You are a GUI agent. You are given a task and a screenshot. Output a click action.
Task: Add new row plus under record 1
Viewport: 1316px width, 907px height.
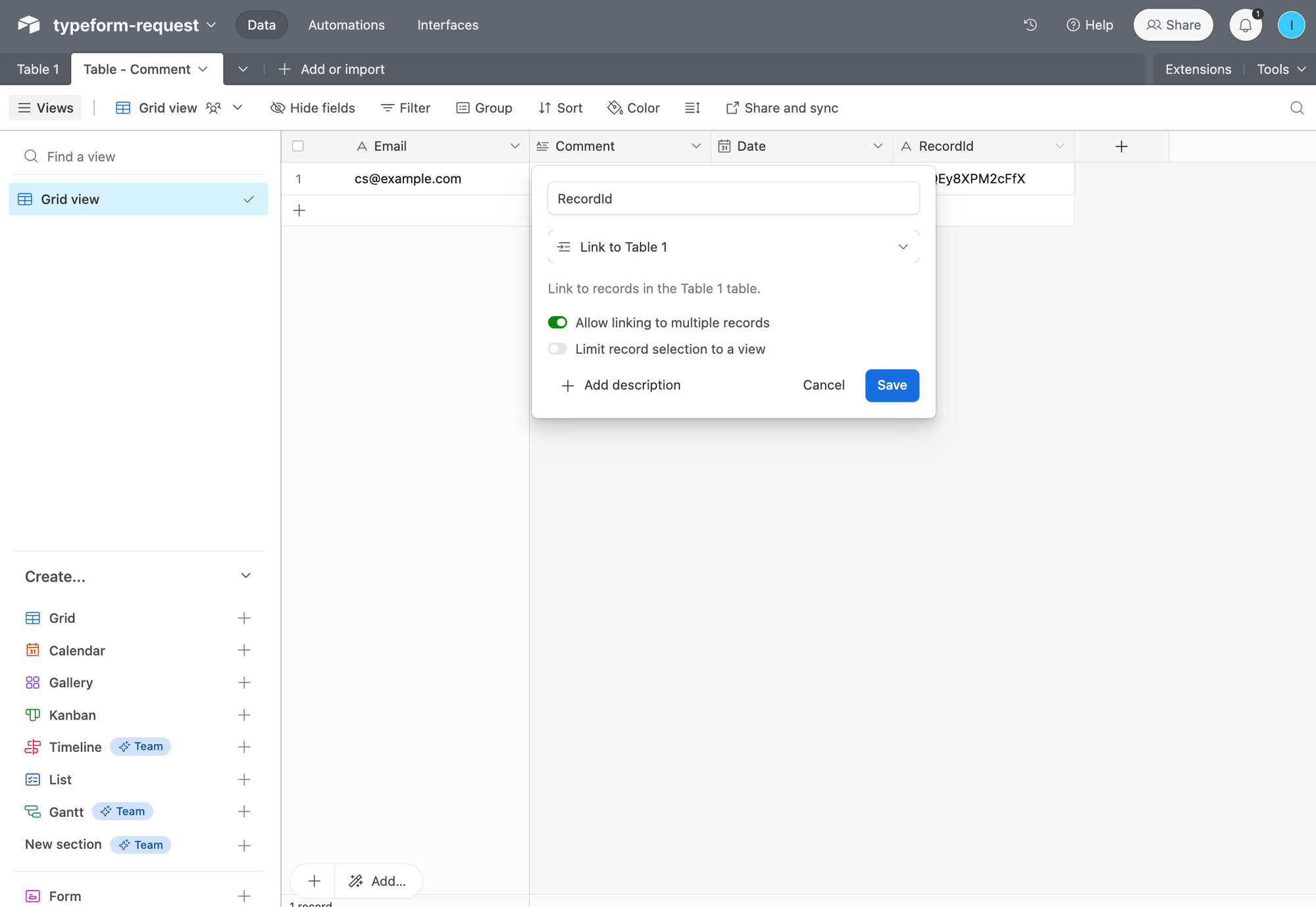coord(299,210)
